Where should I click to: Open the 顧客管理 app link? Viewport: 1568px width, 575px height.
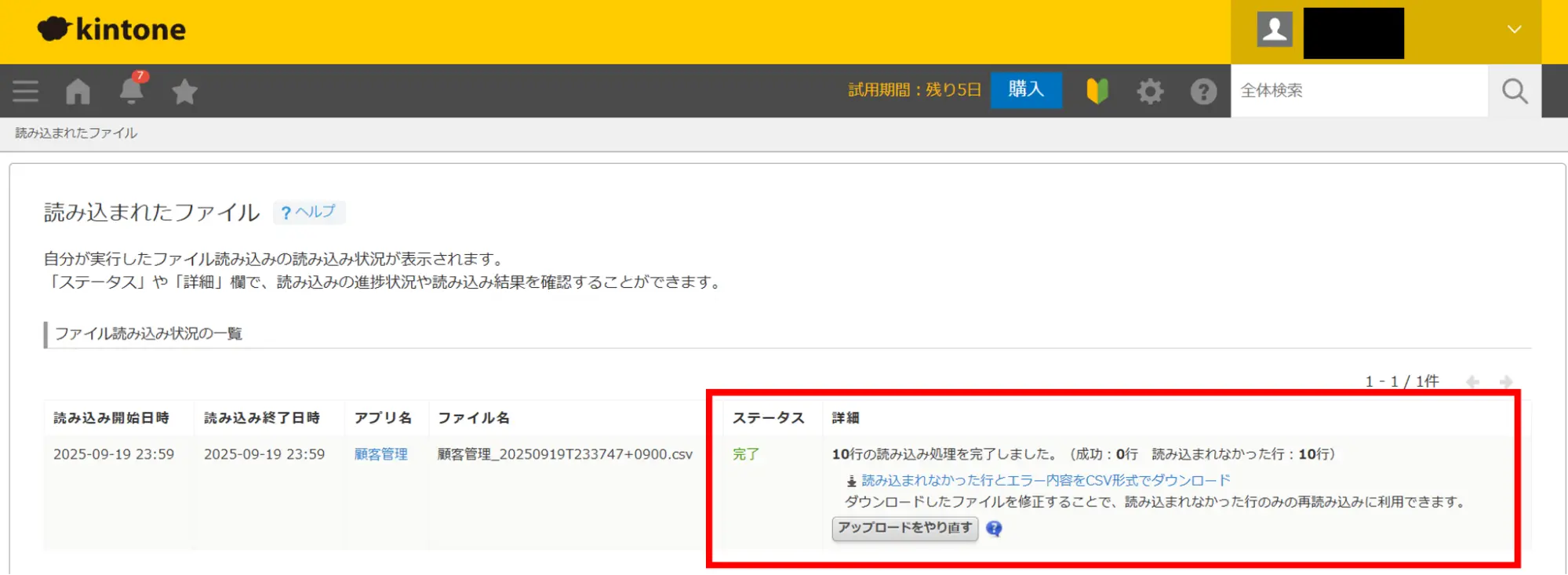point(381,454)
